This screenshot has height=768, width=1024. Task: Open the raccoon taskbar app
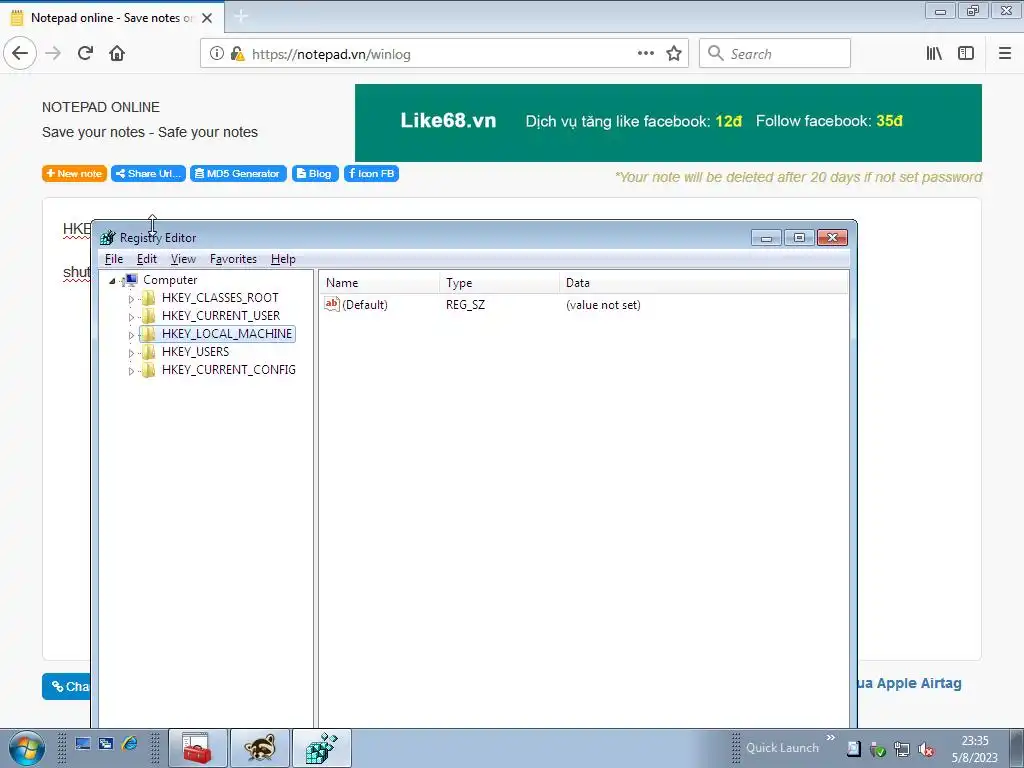click(260, 748)
